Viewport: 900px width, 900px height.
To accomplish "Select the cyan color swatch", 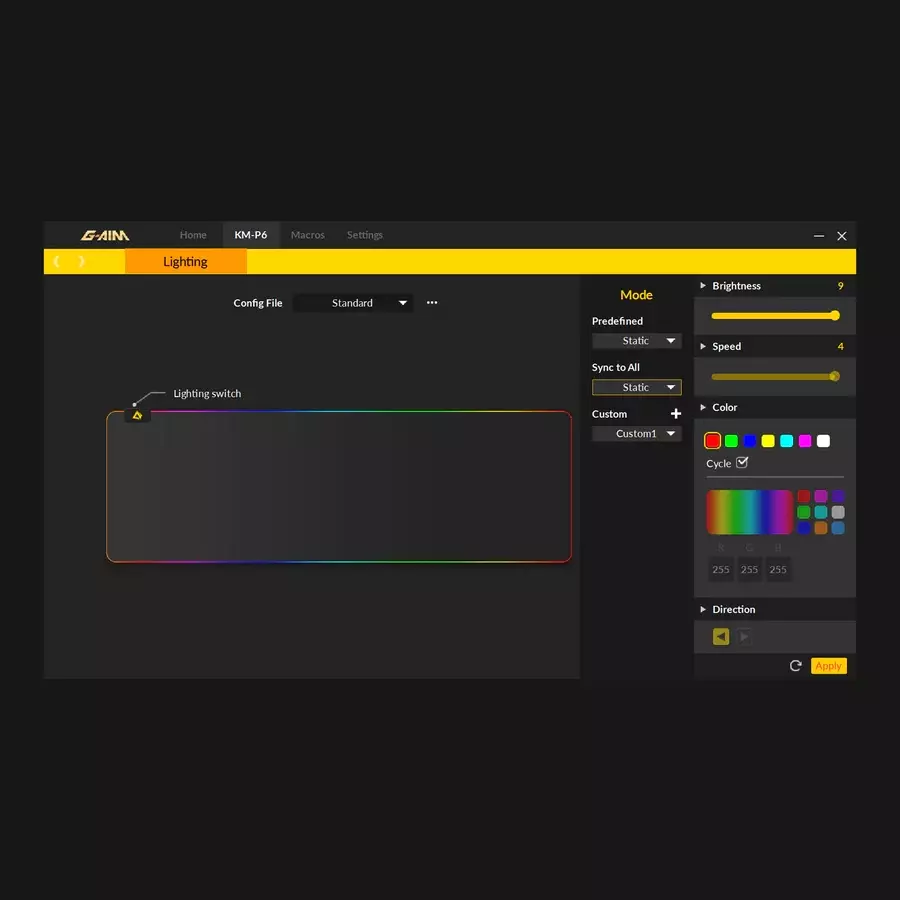I will click(x=786, y=441).
